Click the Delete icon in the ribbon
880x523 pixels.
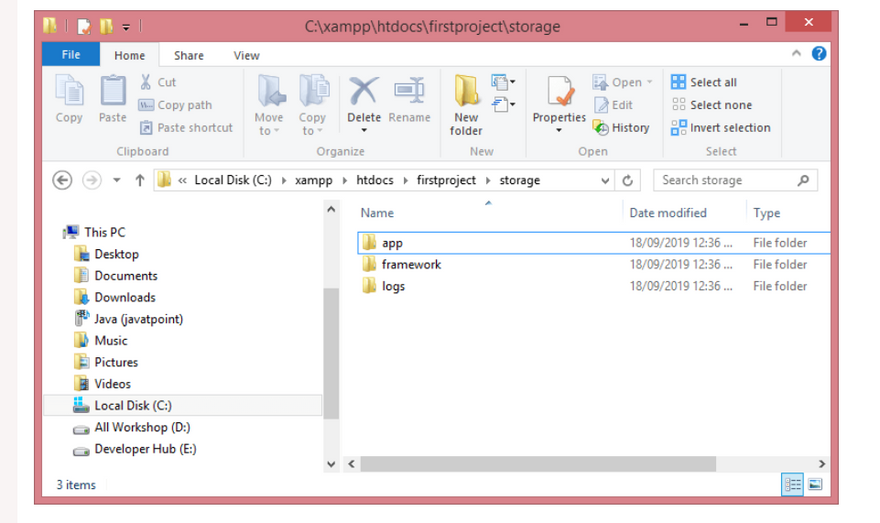[x=363, y=98]
